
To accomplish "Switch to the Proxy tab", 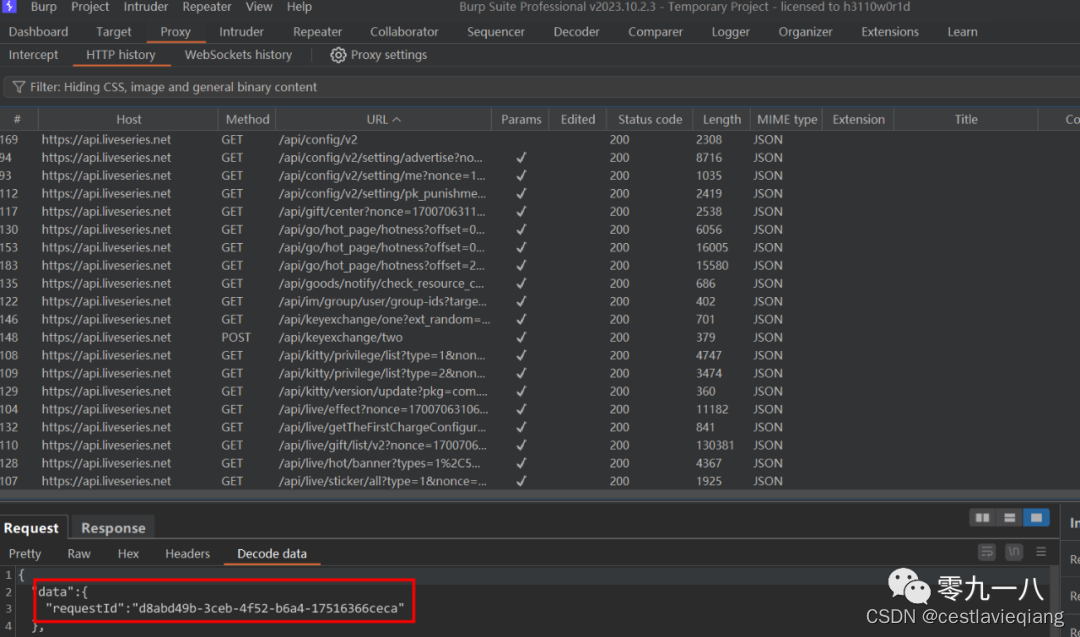I will pyautogui.click(x=175, y=32).
